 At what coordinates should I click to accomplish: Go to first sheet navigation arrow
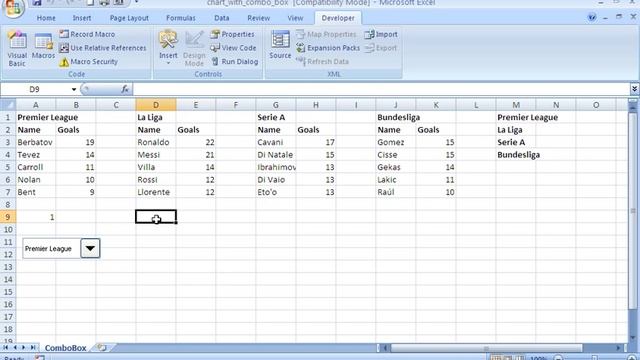point(6,348)
